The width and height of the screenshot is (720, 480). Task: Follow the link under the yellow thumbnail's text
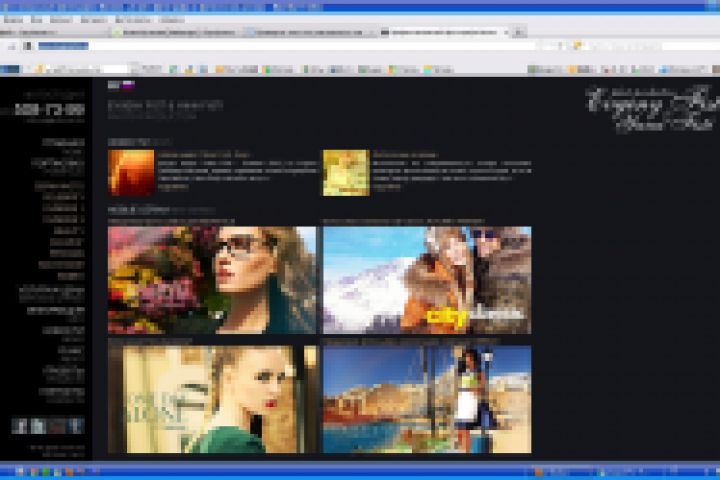click(387, 187)
